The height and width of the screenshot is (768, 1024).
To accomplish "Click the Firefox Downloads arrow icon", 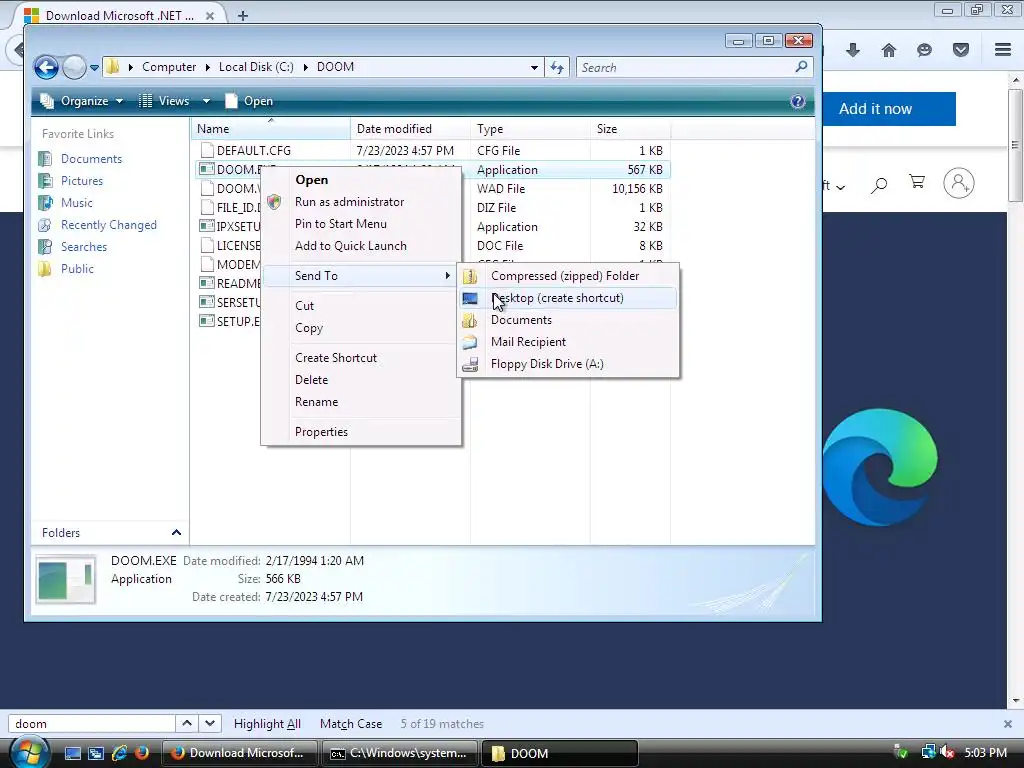I will point(853,50).
